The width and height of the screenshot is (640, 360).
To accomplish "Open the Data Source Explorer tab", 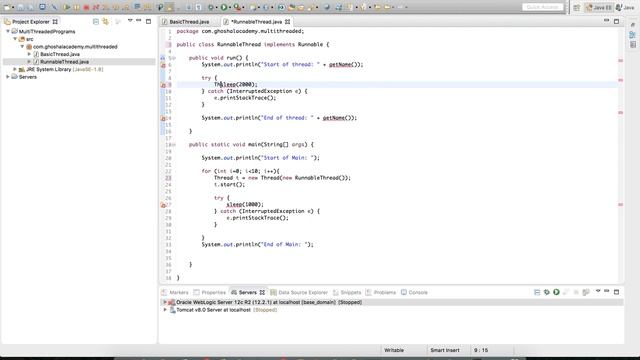I will point(299,292).
